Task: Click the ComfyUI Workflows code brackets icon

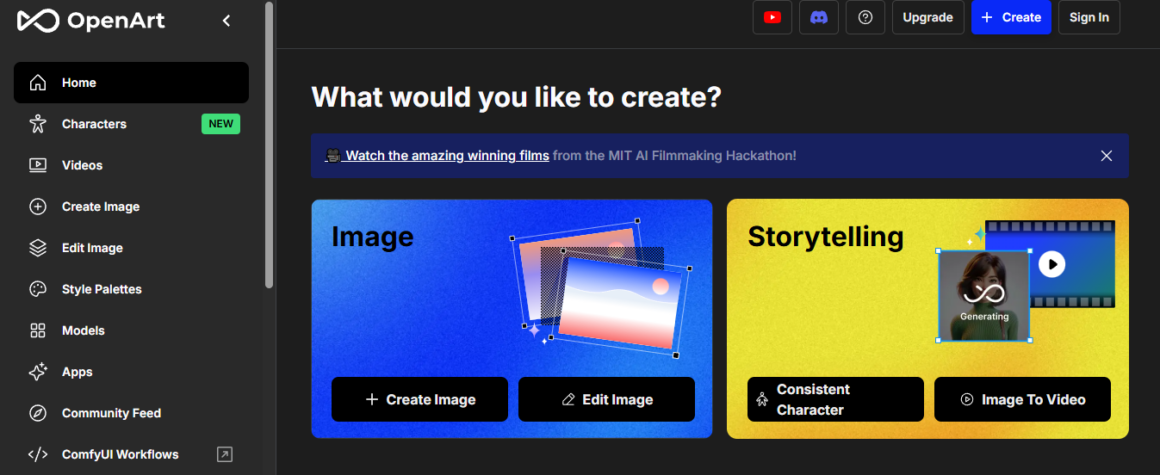Action: 38,454
